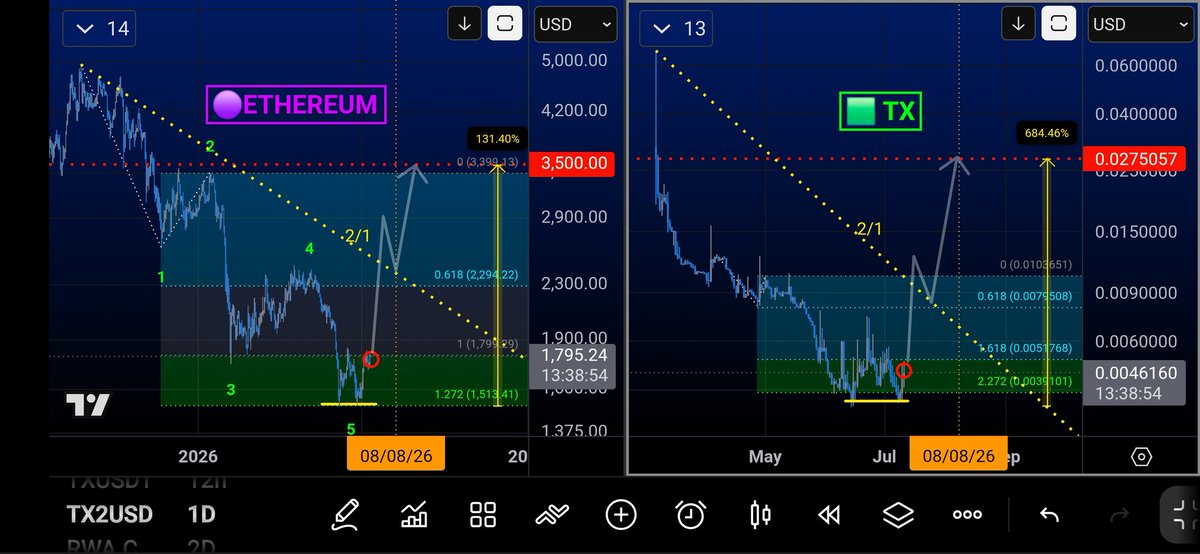Tap the 2026 label on the time axis
Viewport: 1200px width, 554px height.
(197, 456)
